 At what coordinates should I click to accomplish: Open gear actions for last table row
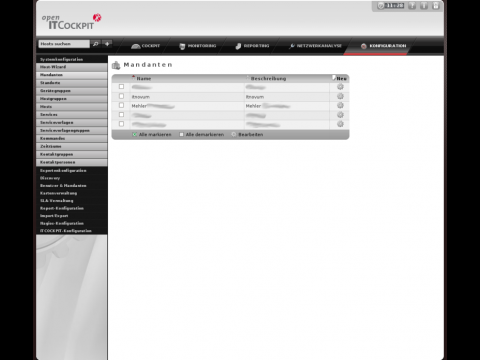tap(340, 124)
